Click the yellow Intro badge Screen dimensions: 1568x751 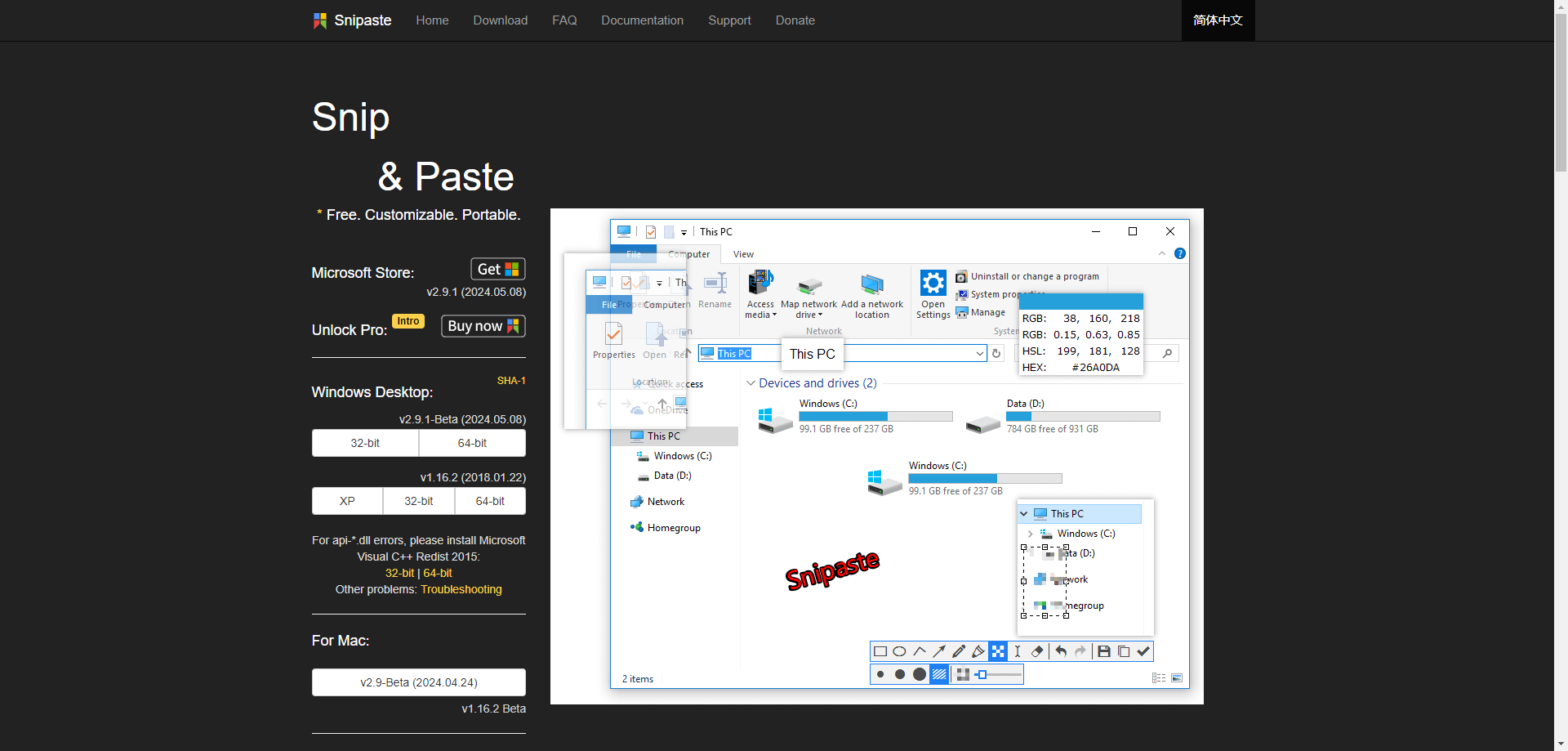408,321
